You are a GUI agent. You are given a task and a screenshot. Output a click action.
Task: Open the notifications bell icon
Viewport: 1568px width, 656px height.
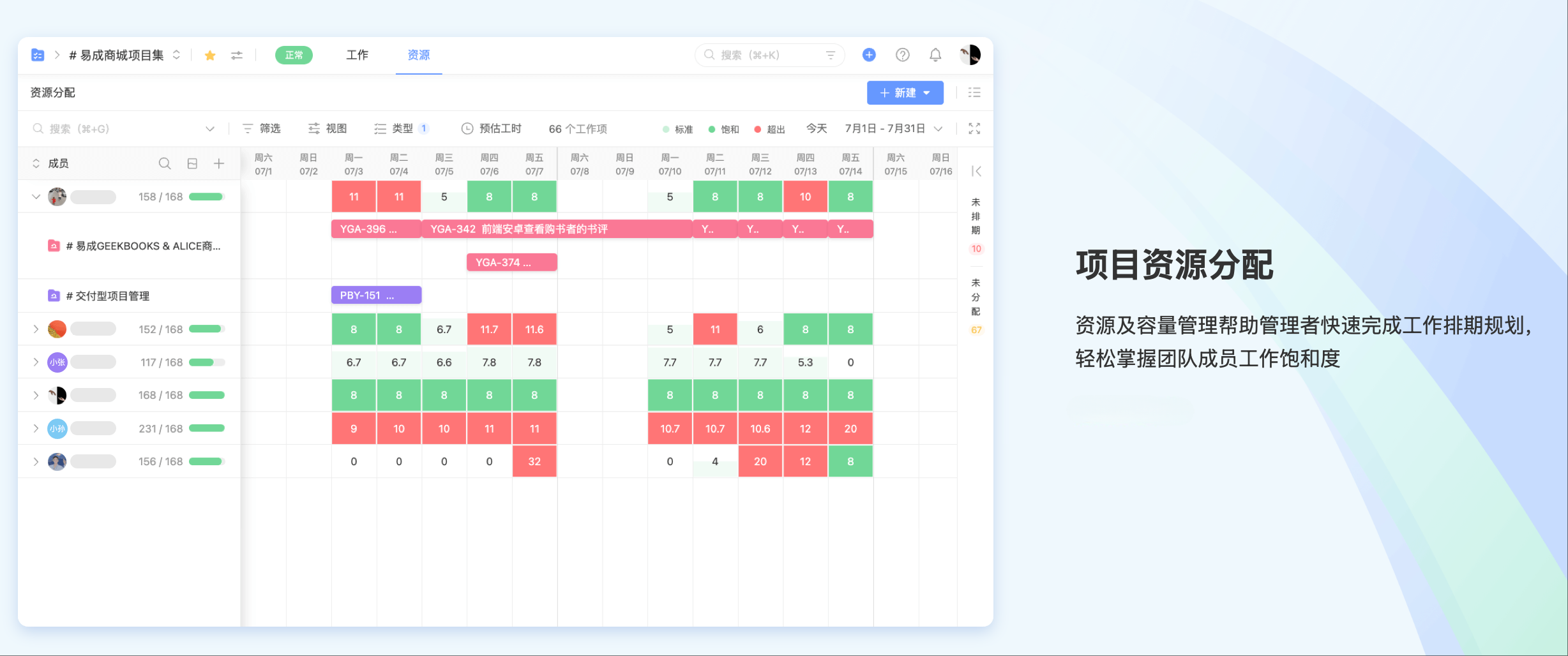pyautogui.click(x=935, y=55)
